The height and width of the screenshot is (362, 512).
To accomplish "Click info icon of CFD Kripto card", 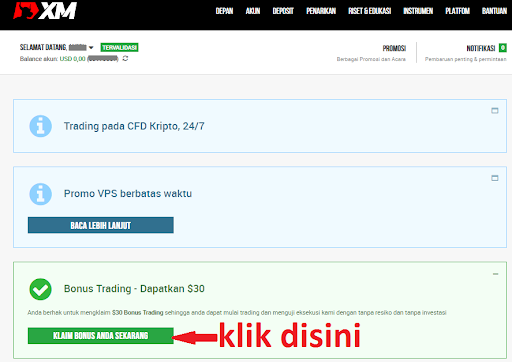I will pos(40,126).
